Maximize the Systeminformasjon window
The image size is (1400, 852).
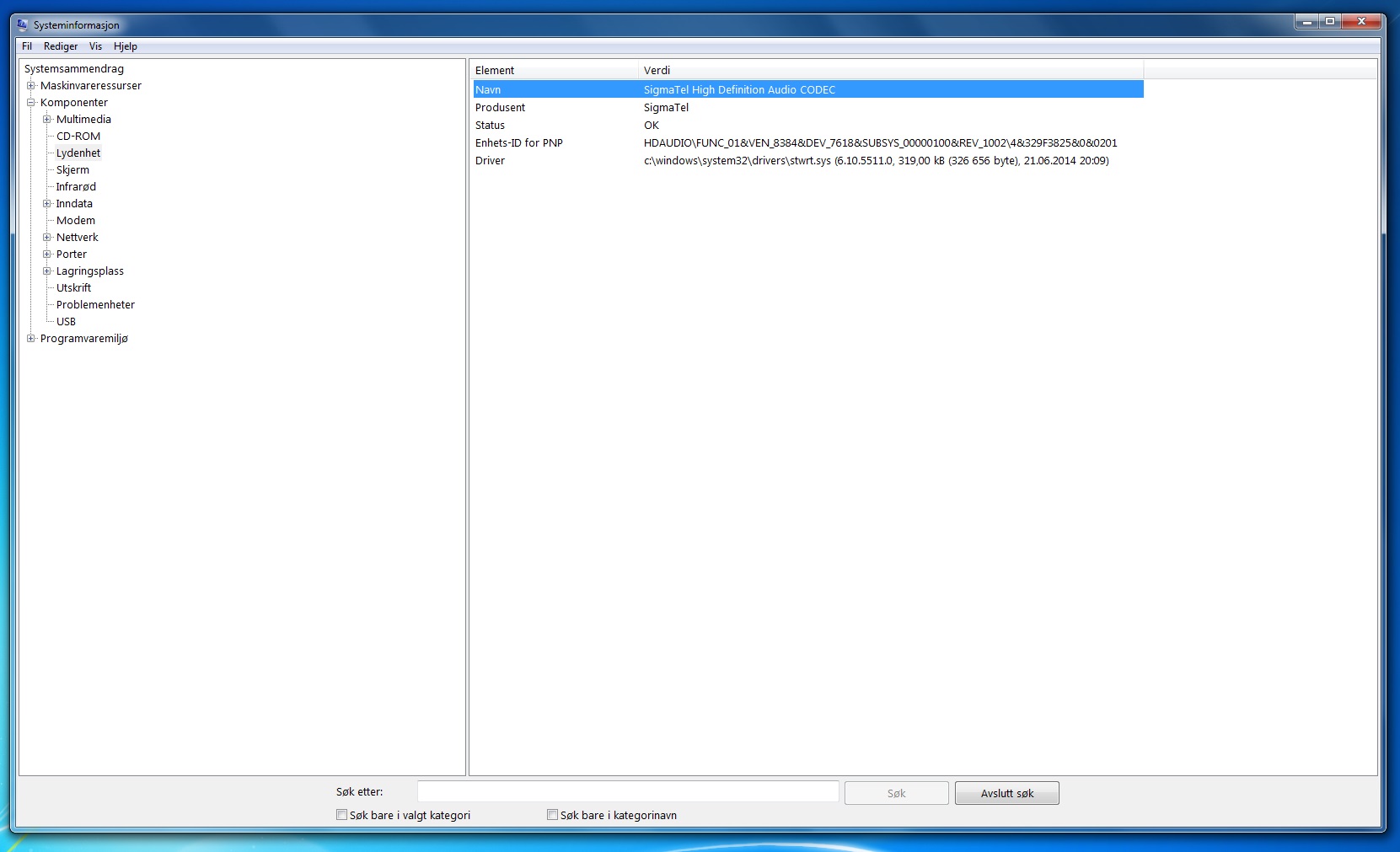pyautogui.click(x=1330, y=22)
